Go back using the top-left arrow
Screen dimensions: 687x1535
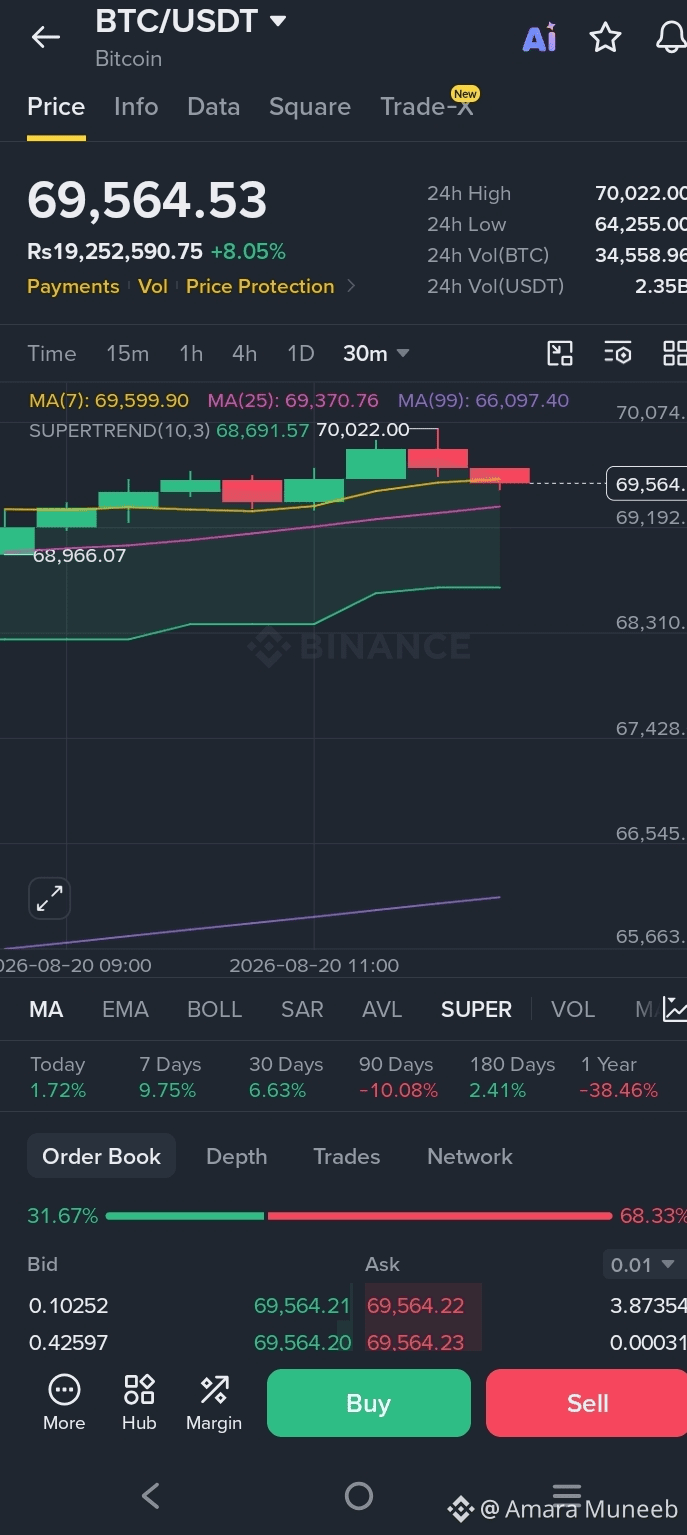click(46, 38)
